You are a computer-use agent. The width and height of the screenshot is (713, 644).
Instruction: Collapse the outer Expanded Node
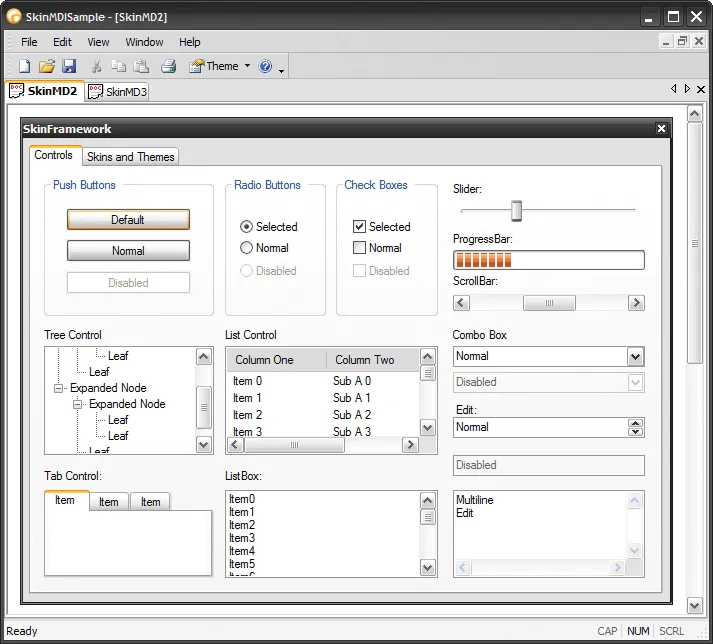click(58, 388)
